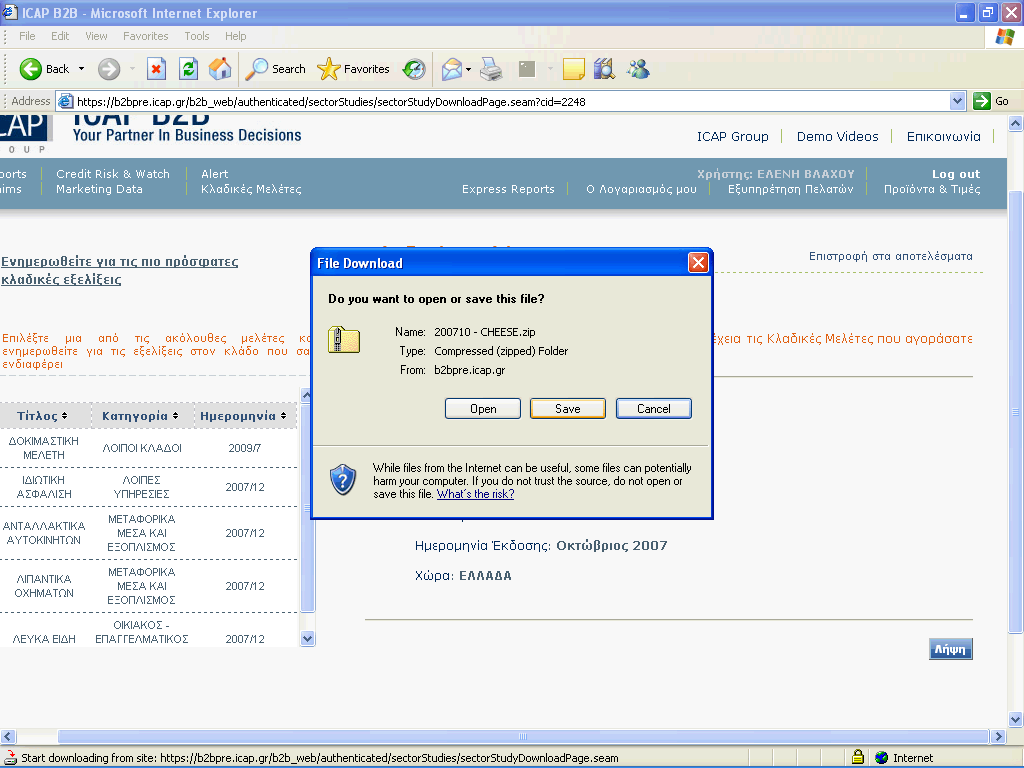The width and height of the screenshot is (1024, 768).
Task: Close the File Download dialog
Action: click(x=698, y=263)
